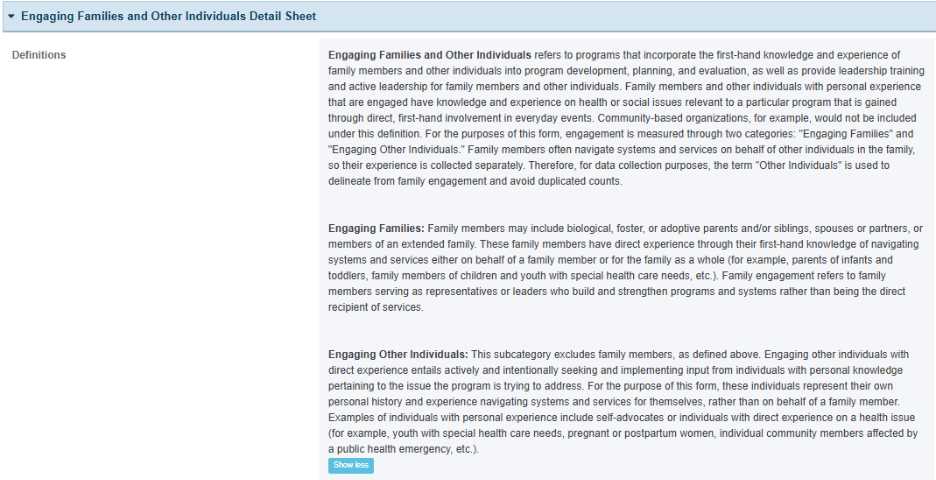Click the Engaging Families paragraph body text
The width and height of the screenshot is (936, 480).
(624, 268)
